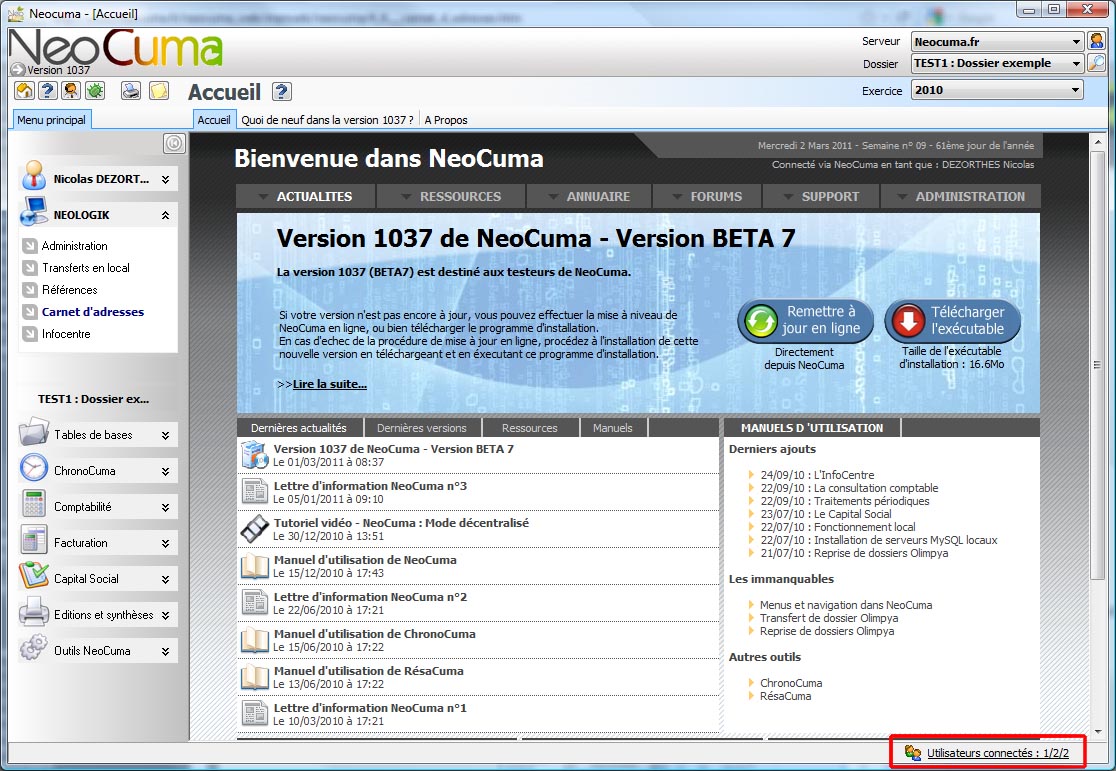Follow the Lire la suite link
Viewport: 1116px width, 771px height.
330,384
